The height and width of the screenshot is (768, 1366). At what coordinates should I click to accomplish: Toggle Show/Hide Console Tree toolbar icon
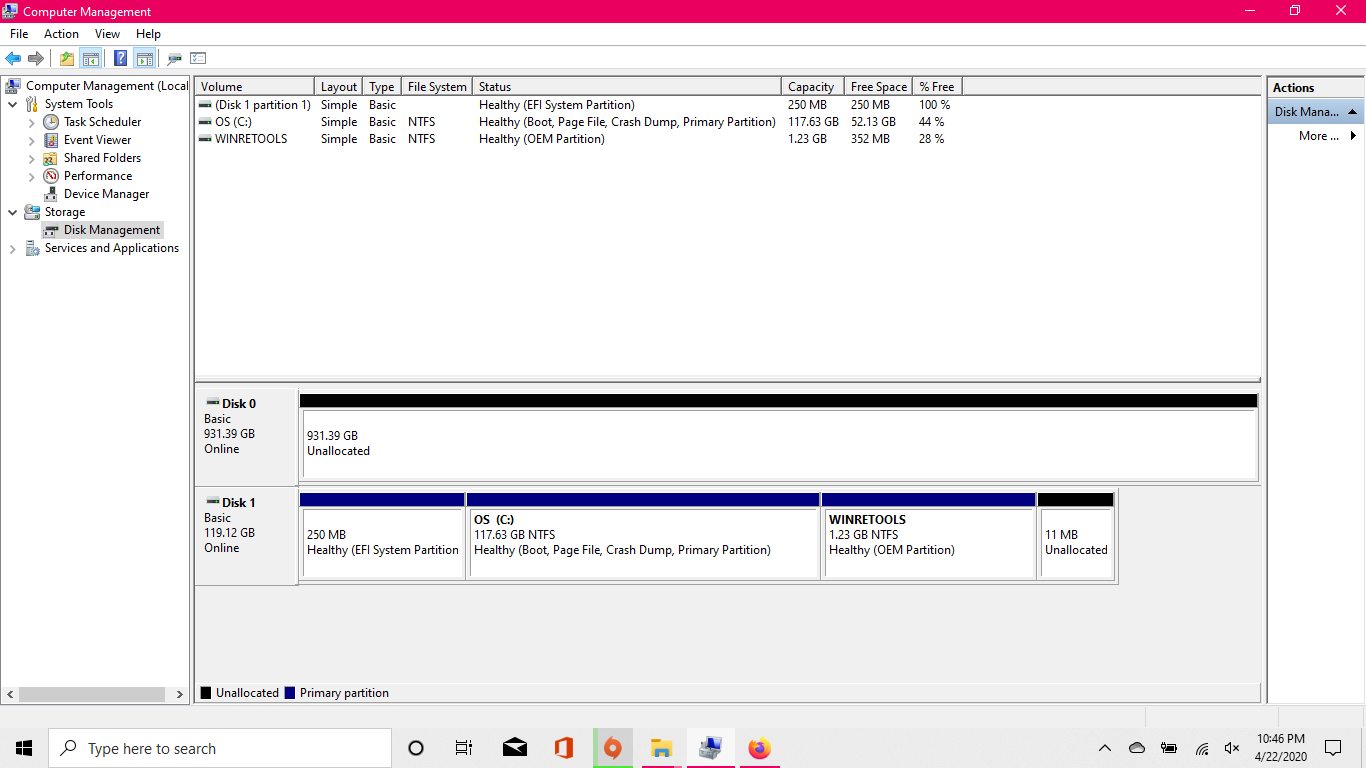coord(91,58)
